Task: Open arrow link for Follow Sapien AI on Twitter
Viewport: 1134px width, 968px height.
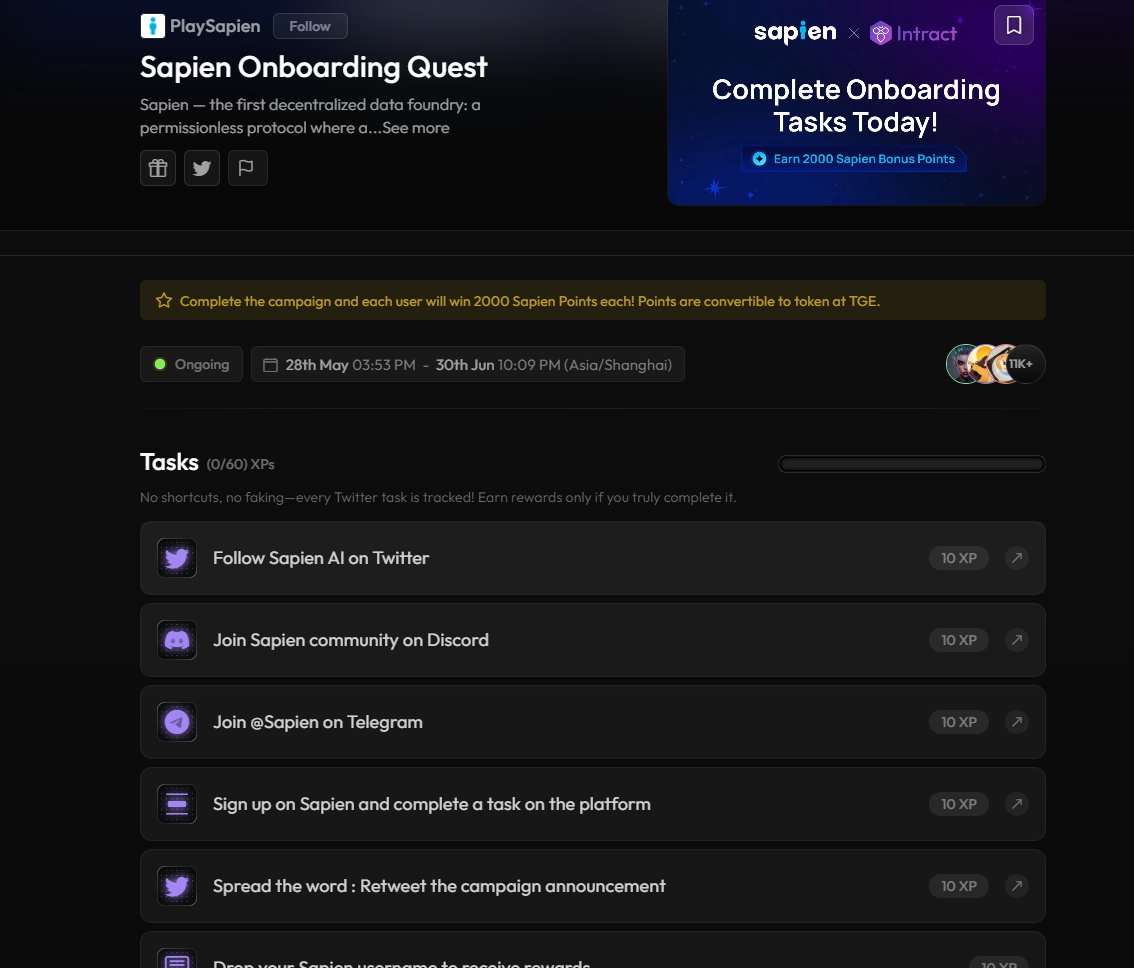Action: click(x=1017, y=558)
